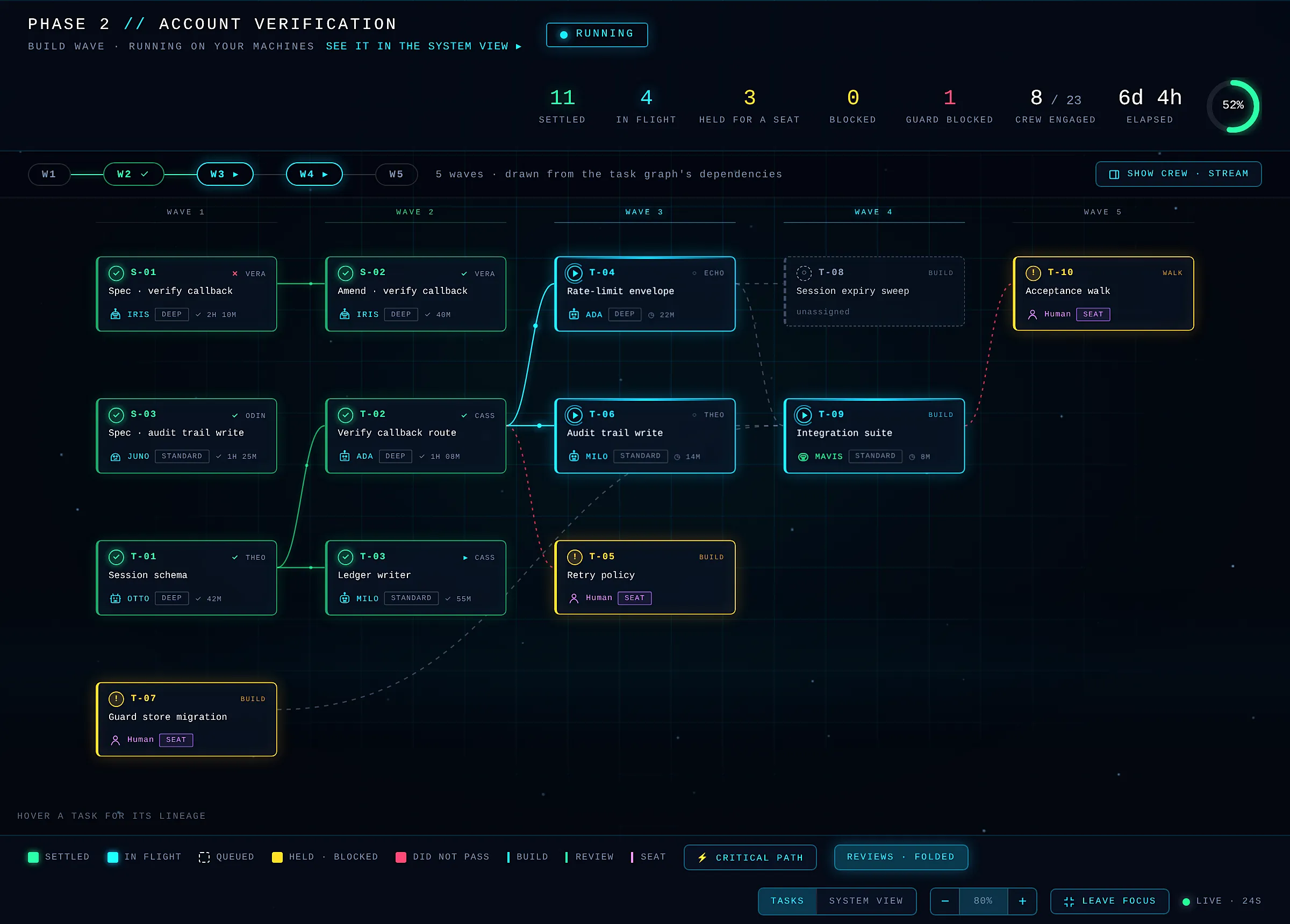This screenshot has height=924, width=1290.
Task: Click the queued dashed icon on T-08 card
Action: point(804,273)
